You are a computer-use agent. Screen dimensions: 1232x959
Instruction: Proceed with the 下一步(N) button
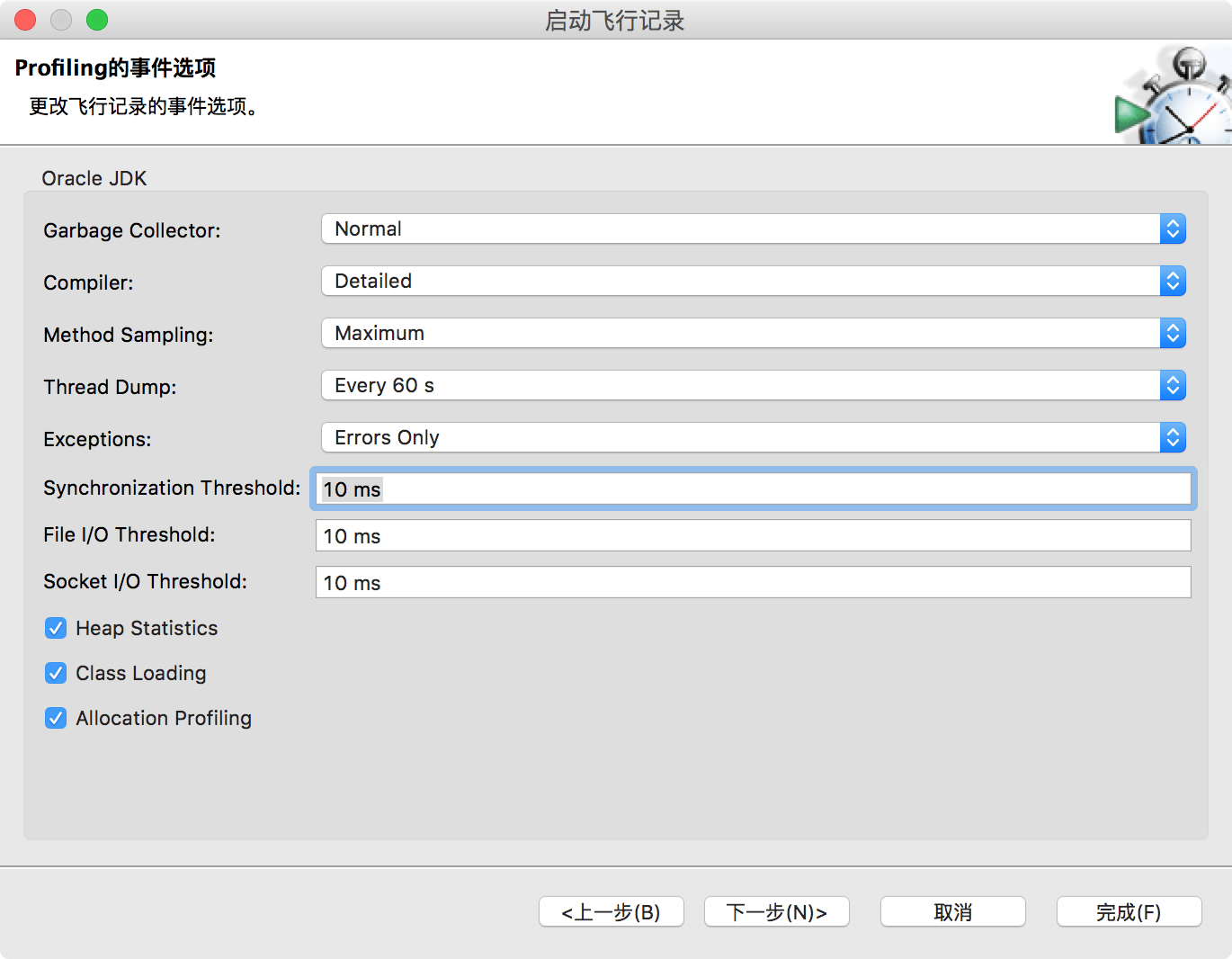pyautogui.click(x=776, y=912)
